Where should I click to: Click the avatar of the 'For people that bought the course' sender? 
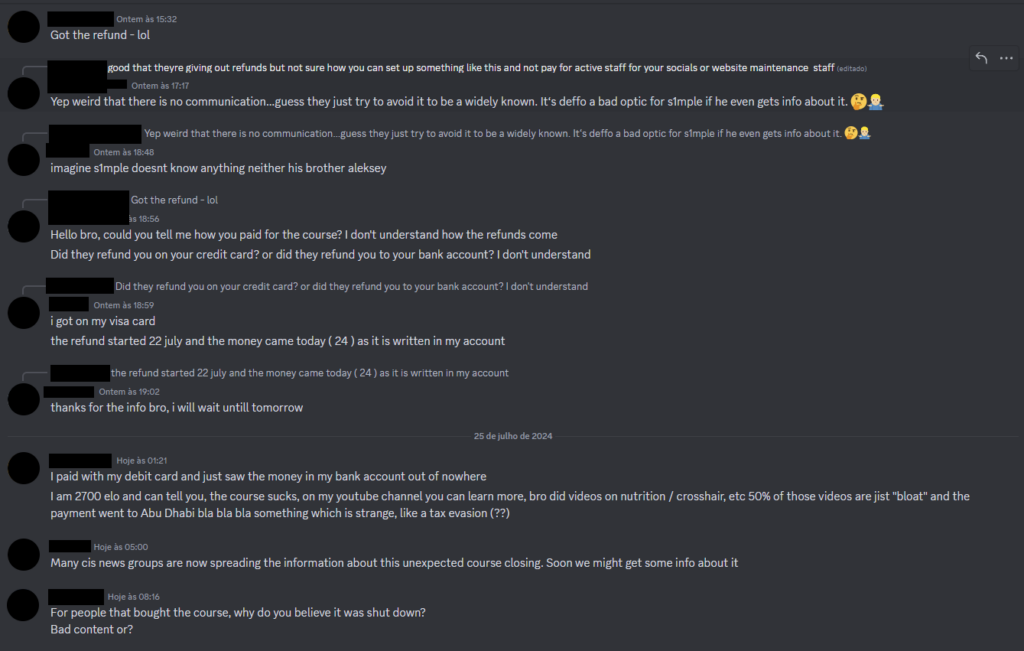[x=22, y=603]
